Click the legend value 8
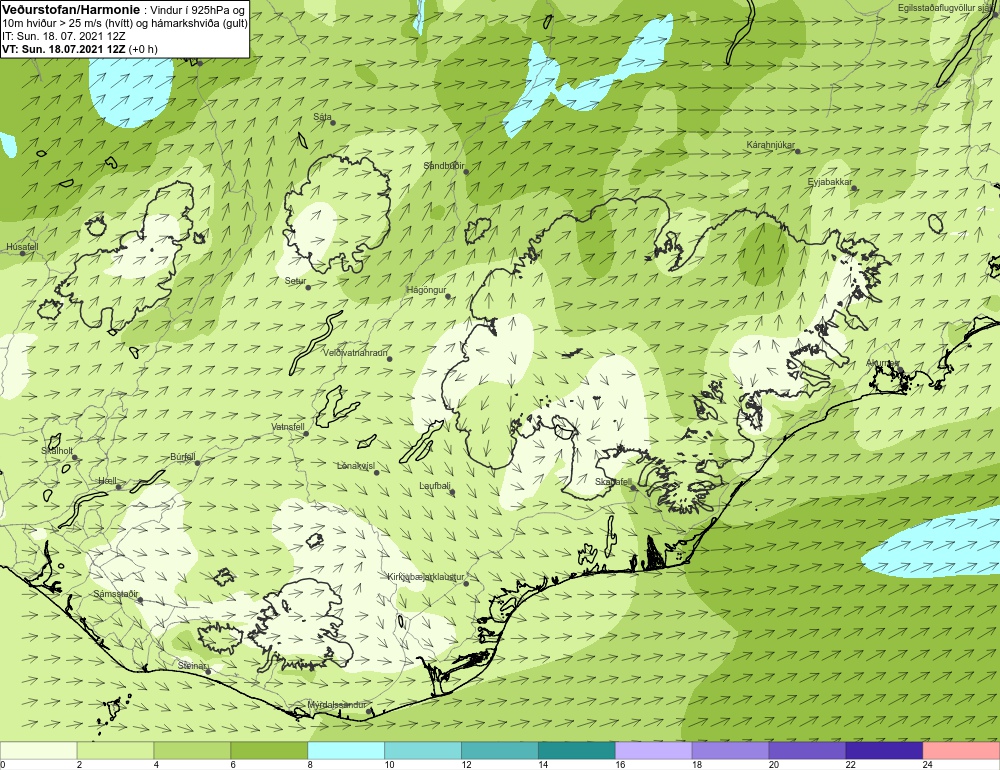The image size is (1000, 770). click(x=311, y=765)
